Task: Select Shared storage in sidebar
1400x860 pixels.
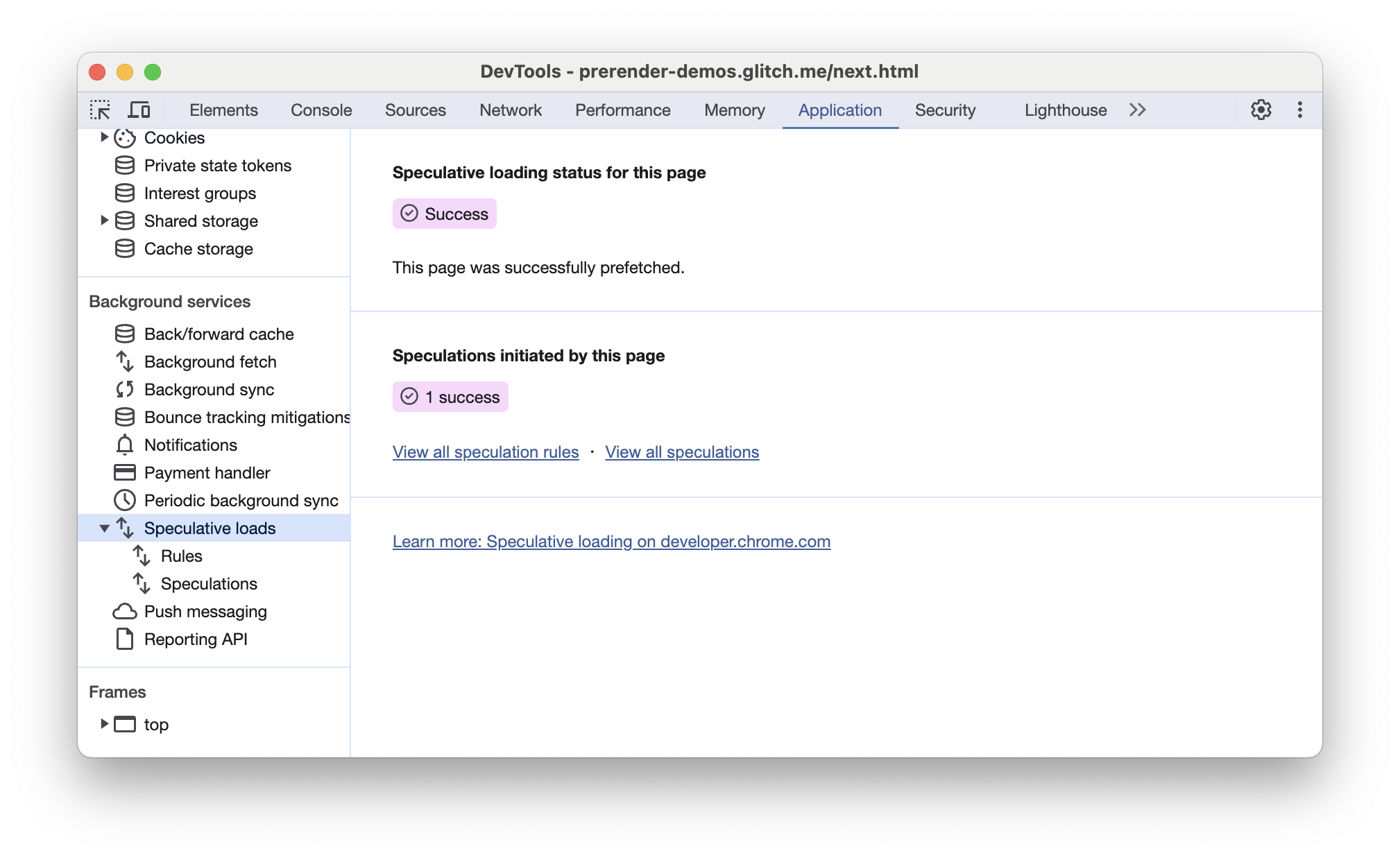Action: click(201, 220)
